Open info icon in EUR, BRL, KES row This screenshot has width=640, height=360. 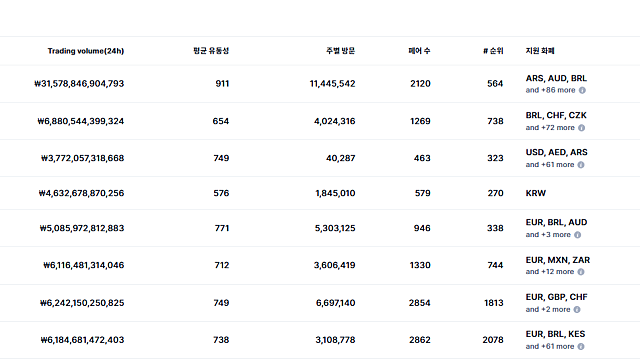[x=581, y=347]
